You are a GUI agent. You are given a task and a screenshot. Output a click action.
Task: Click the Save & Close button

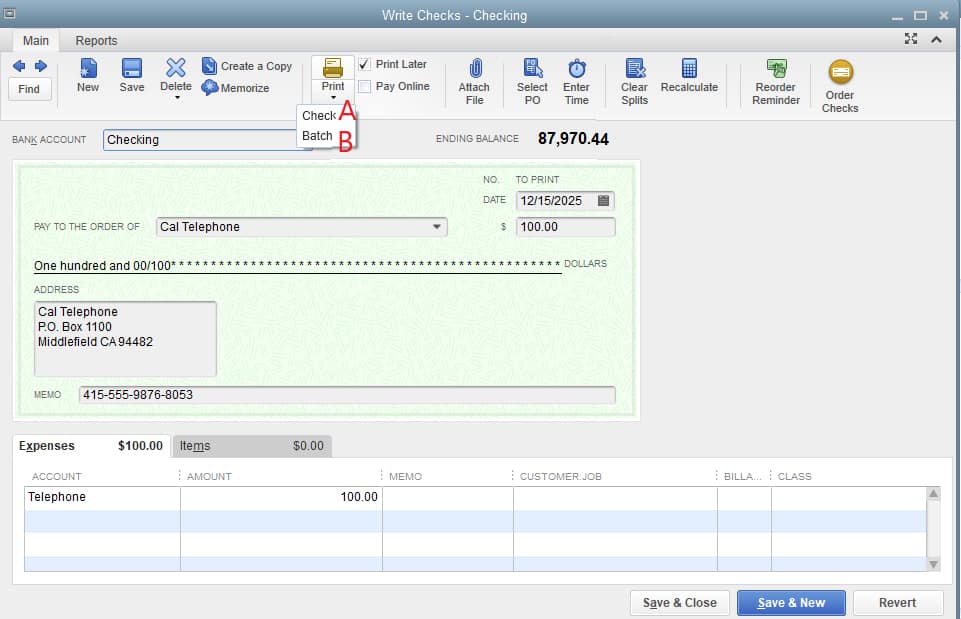click(x=679, y=602)
